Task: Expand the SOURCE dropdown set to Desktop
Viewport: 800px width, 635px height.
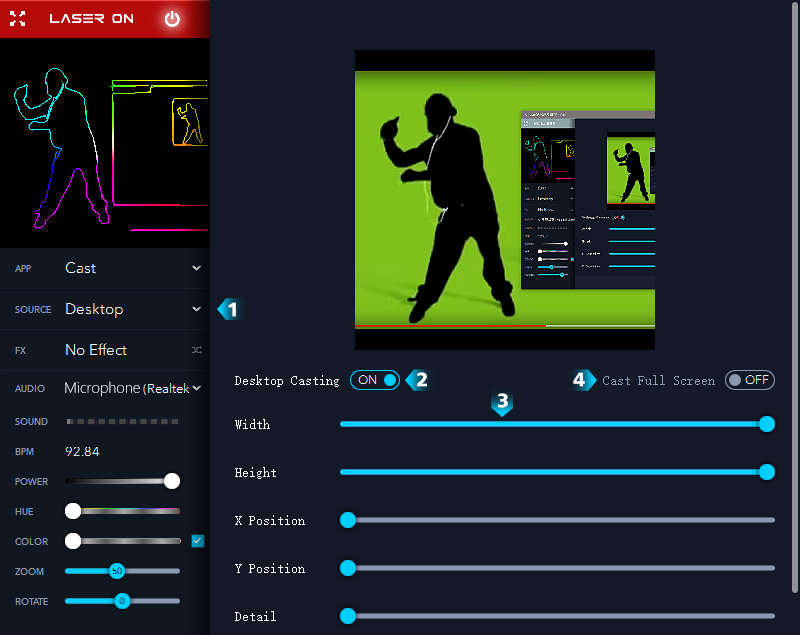Action: (x=132, y=309)
